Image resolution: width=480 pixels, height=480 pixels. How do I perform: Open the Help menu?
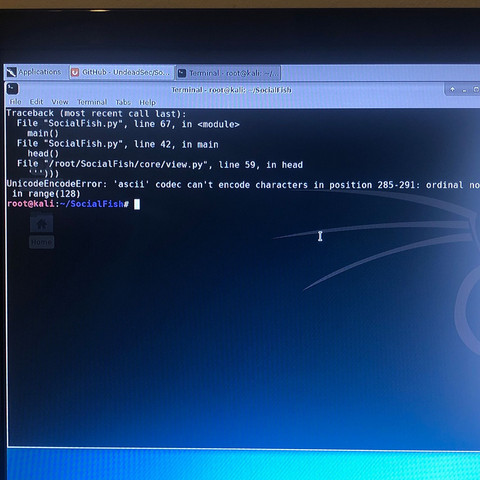point(147,102)
